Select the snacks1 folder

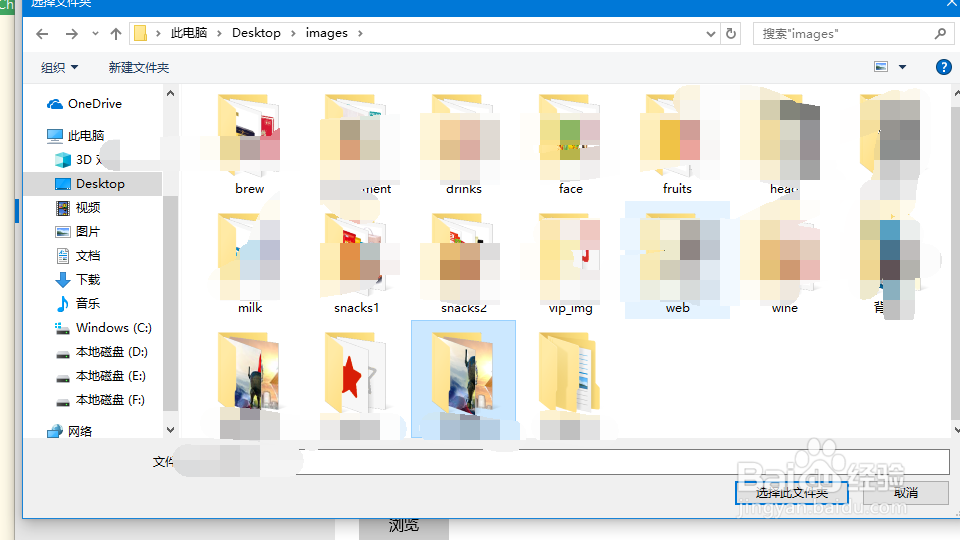[x=356, y=264]
